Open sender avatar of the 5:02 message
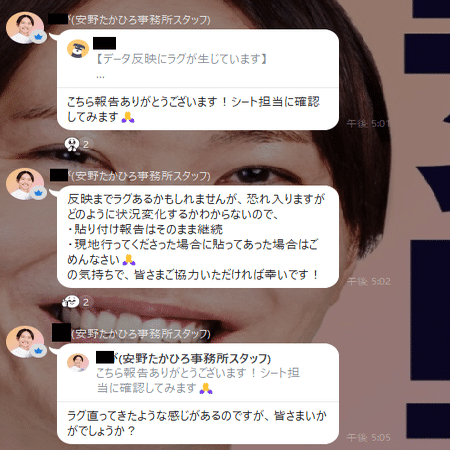 25,184
